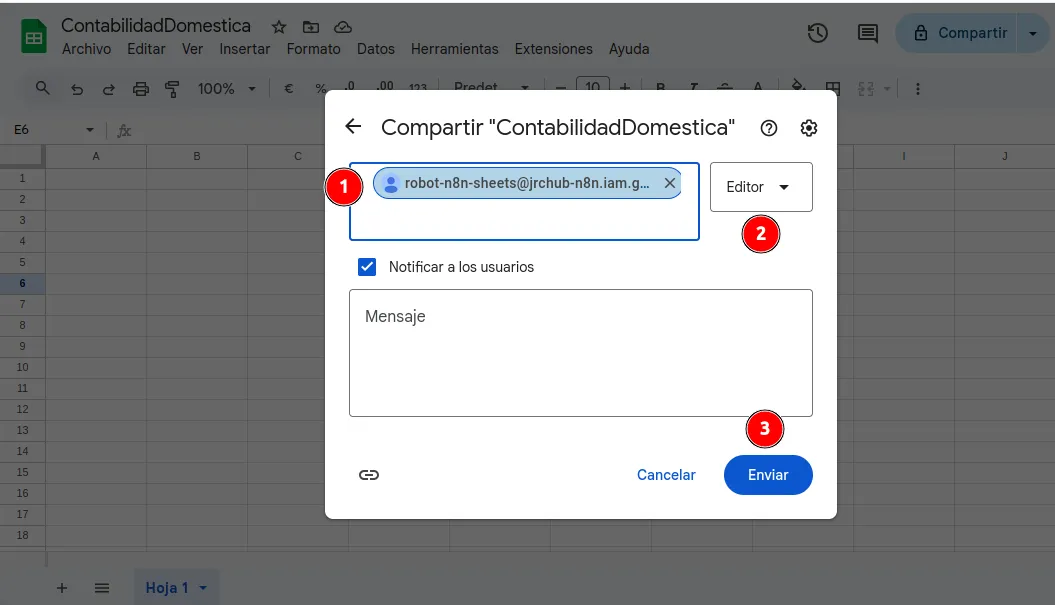The height and width of the screenshot is (605, 1055).
Task: Open the toolbar three-dot overflow menu
Action: 918,89
